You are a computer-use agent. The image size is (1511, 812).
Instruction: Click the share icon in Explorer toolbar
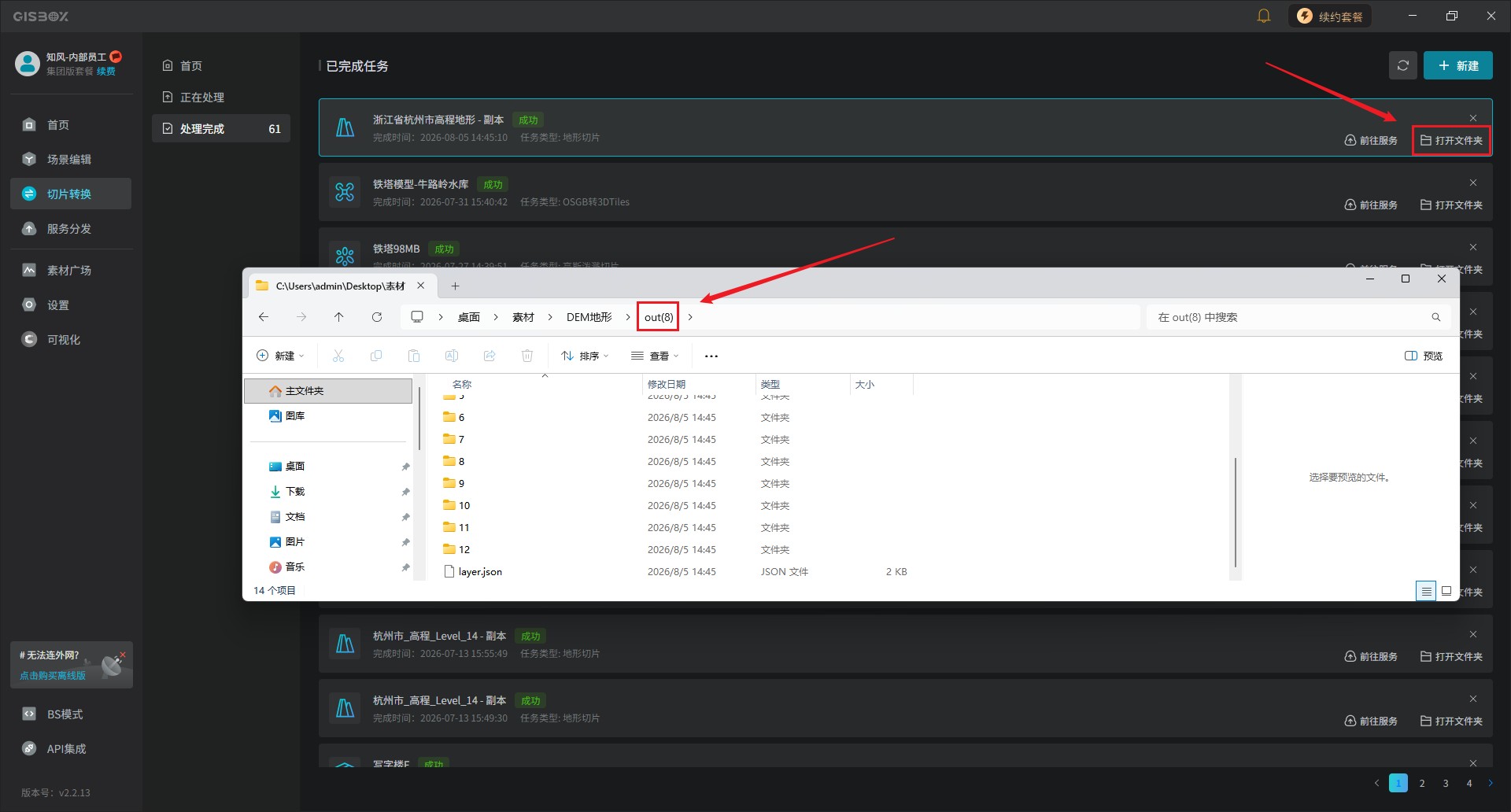point(490,356)
